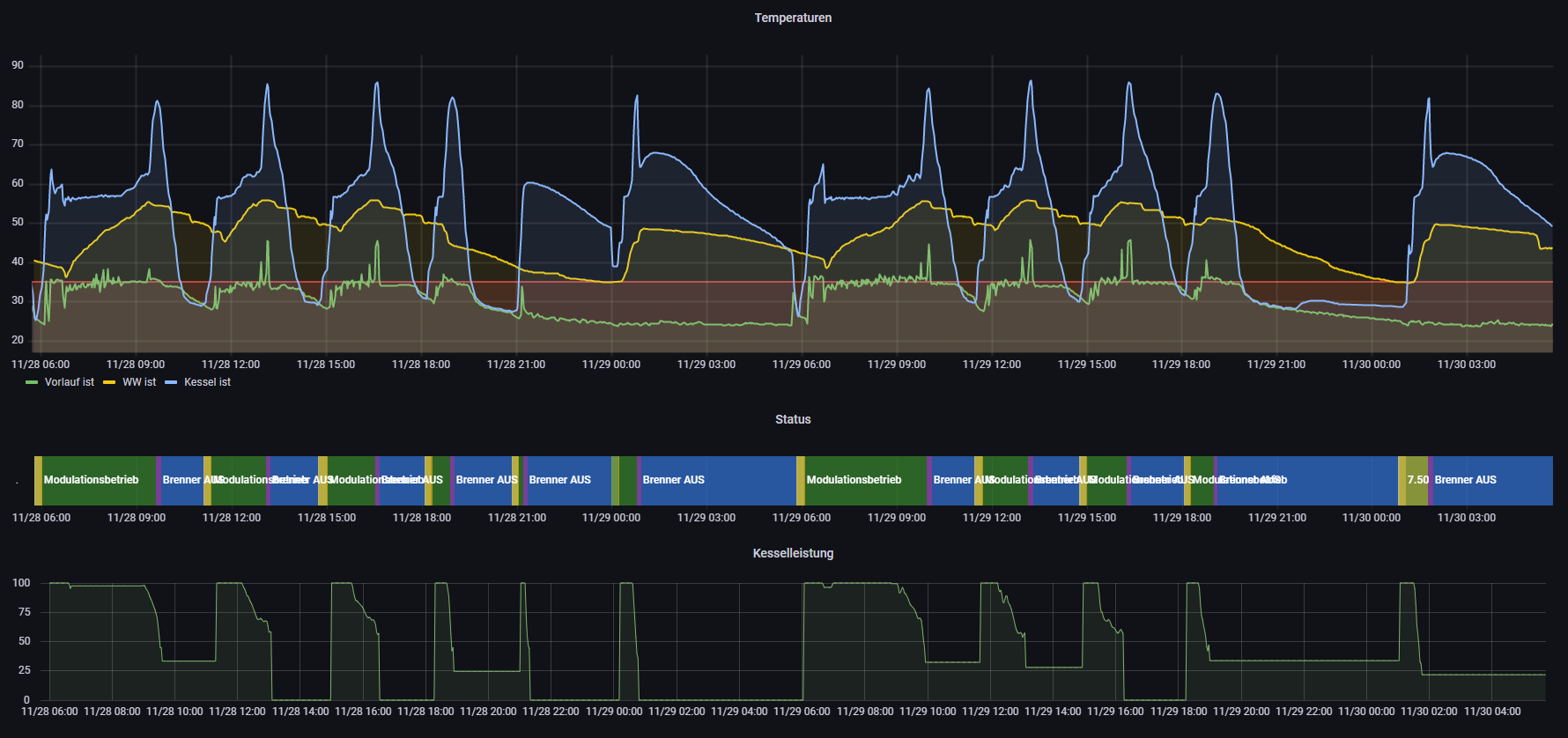This screenshot has width=1568, height=738.
Task: Click the Kessel ist peak near 11/29 00:45
Action: (636, 97)
